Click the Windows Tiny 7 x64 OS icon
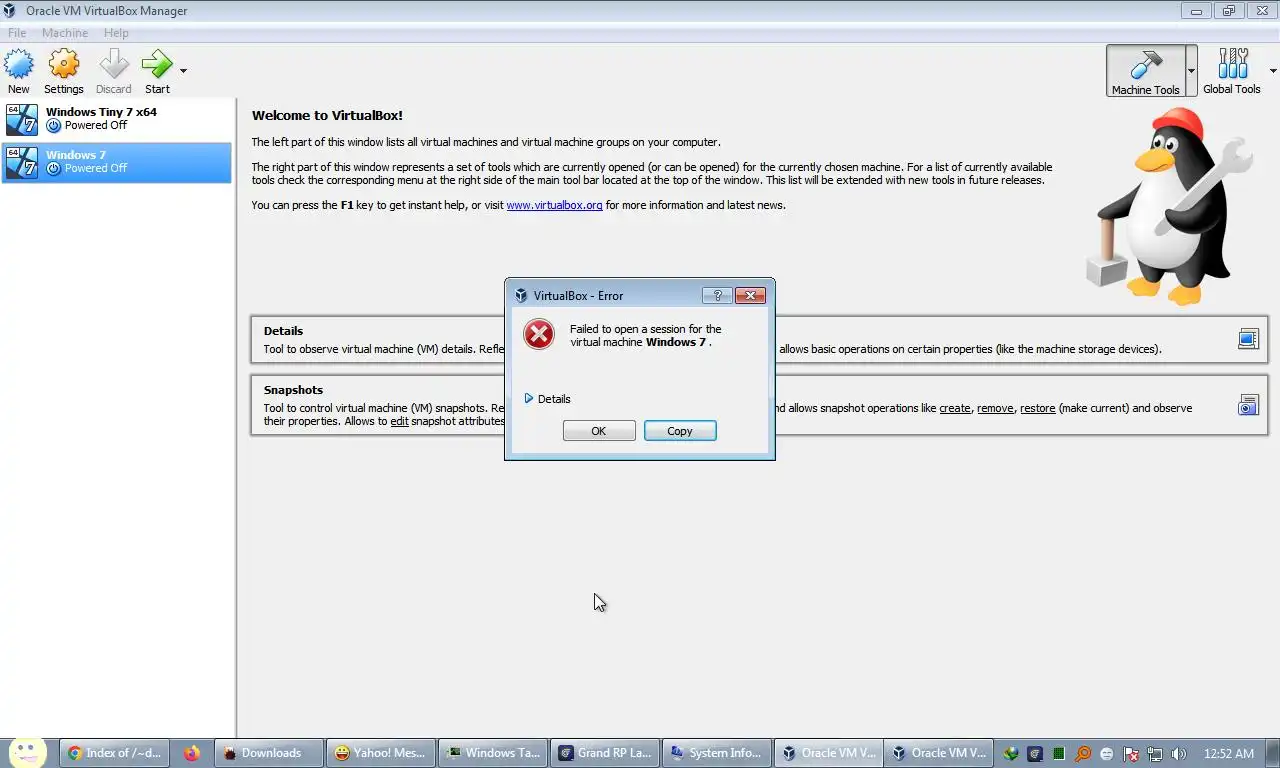The height and width of the screenshot is (768, 1280). 22,119
